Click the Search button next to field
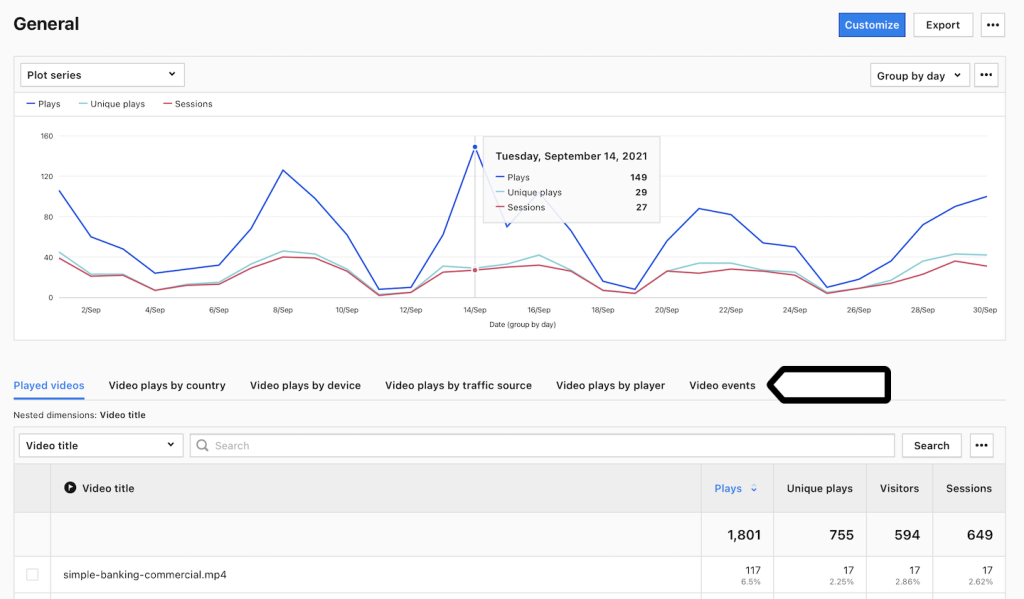Screen dimensions: 1024x599 pos(931,445)
